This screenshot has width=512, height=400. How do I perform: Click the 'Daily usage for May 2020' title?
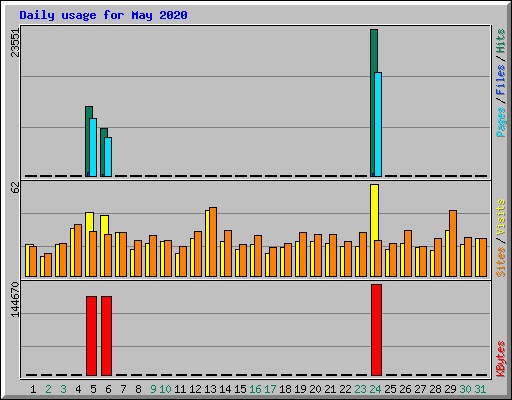coord(103,15)
